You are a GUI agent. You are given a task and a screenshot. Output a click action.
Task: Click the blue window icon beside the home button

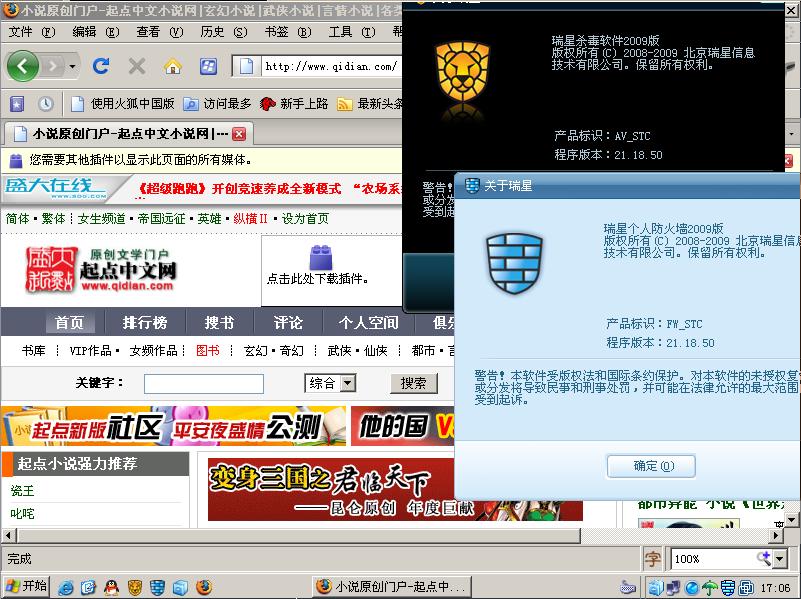pos(208,66)
